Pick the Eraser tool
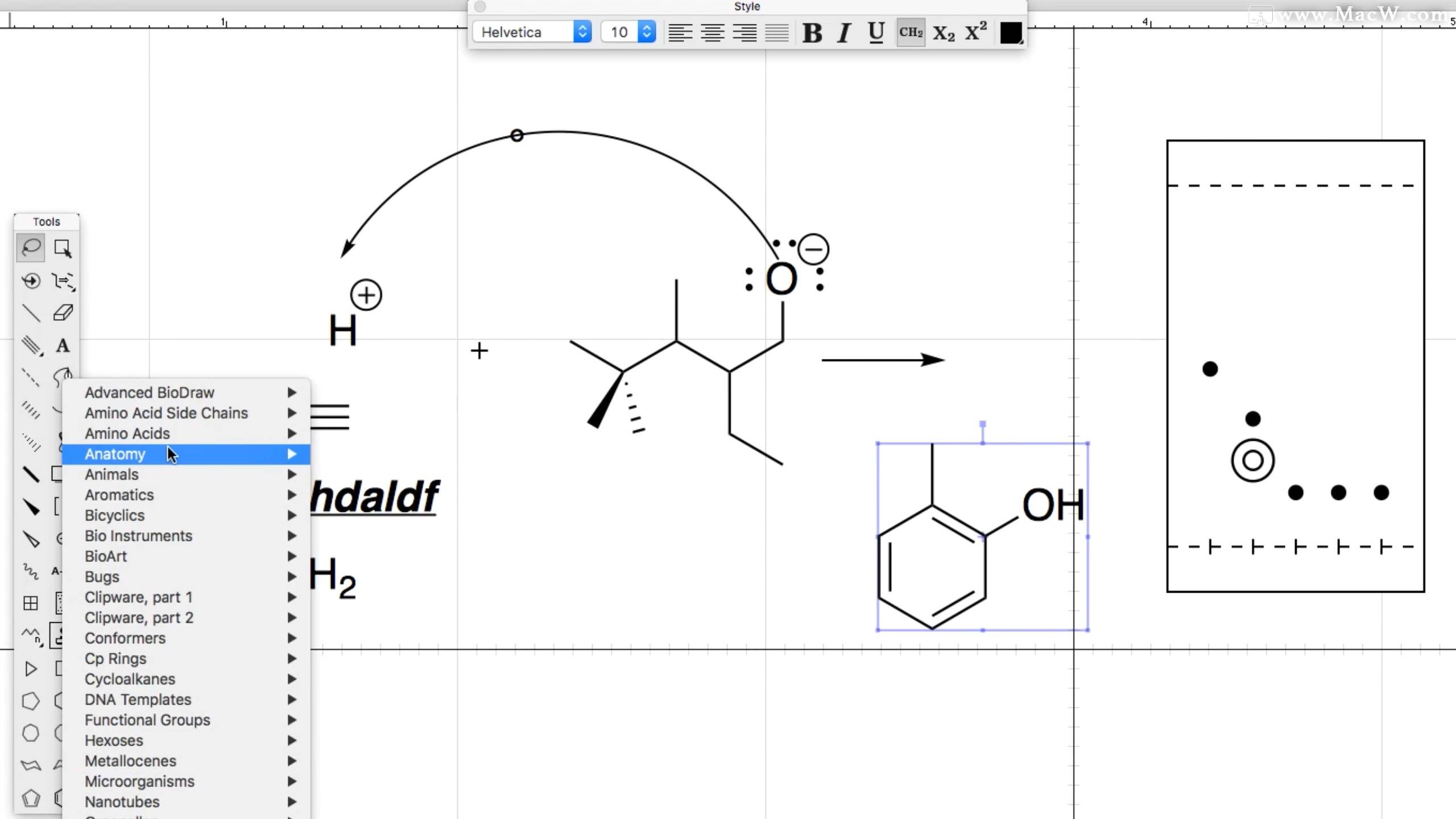 63,313
